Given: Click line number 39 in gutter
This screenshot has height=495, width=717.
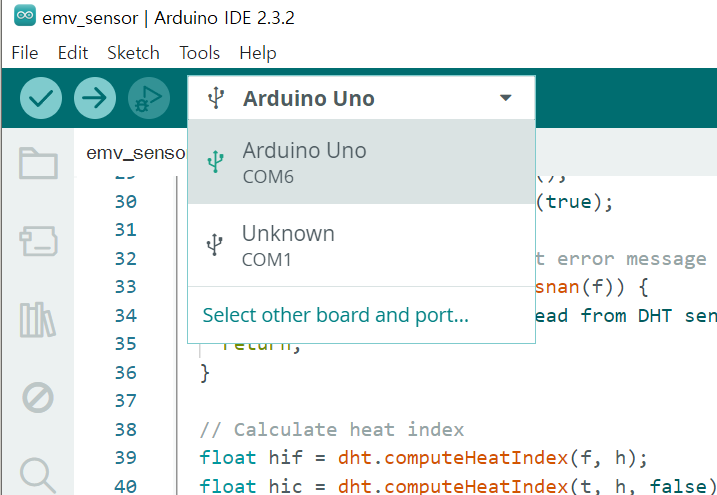Looking at the screenshot, I should tap(126, 458).
